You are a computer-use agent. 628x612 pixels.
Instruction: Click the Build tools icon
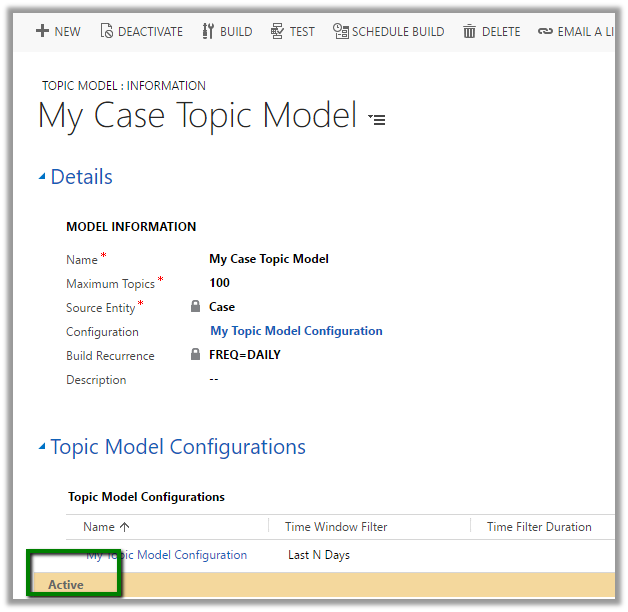[208, 31]
